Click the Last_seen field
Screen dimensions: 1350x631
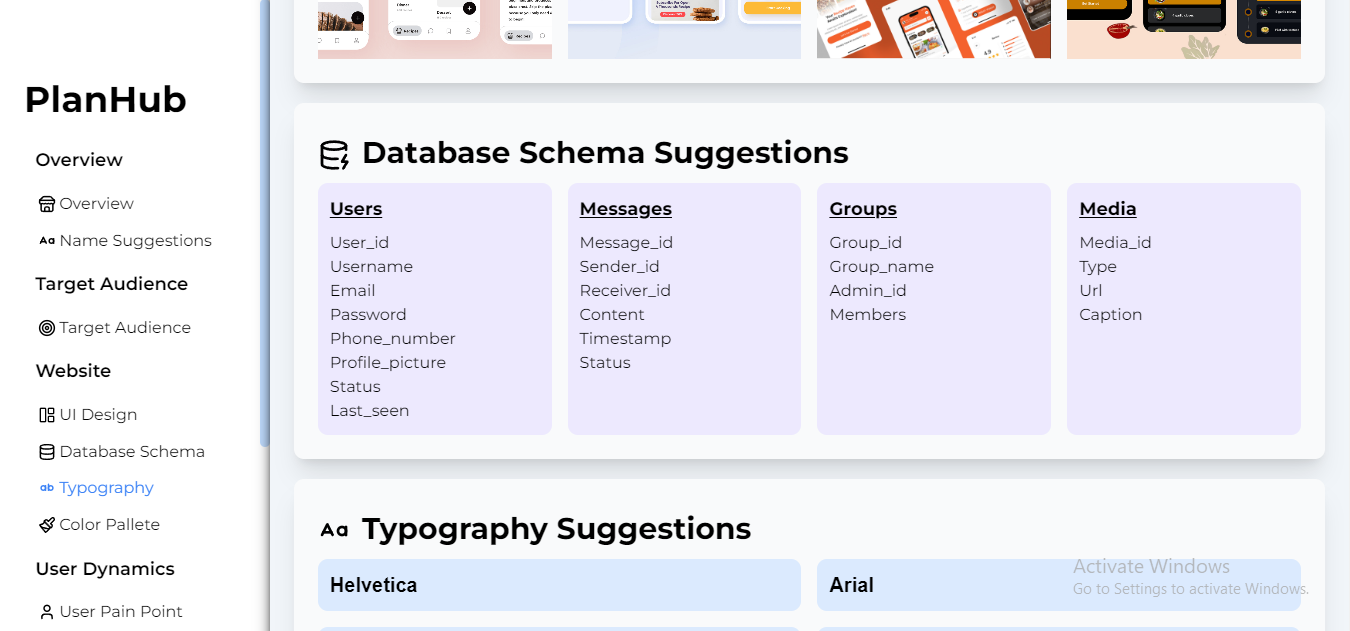tap(369, 411)
